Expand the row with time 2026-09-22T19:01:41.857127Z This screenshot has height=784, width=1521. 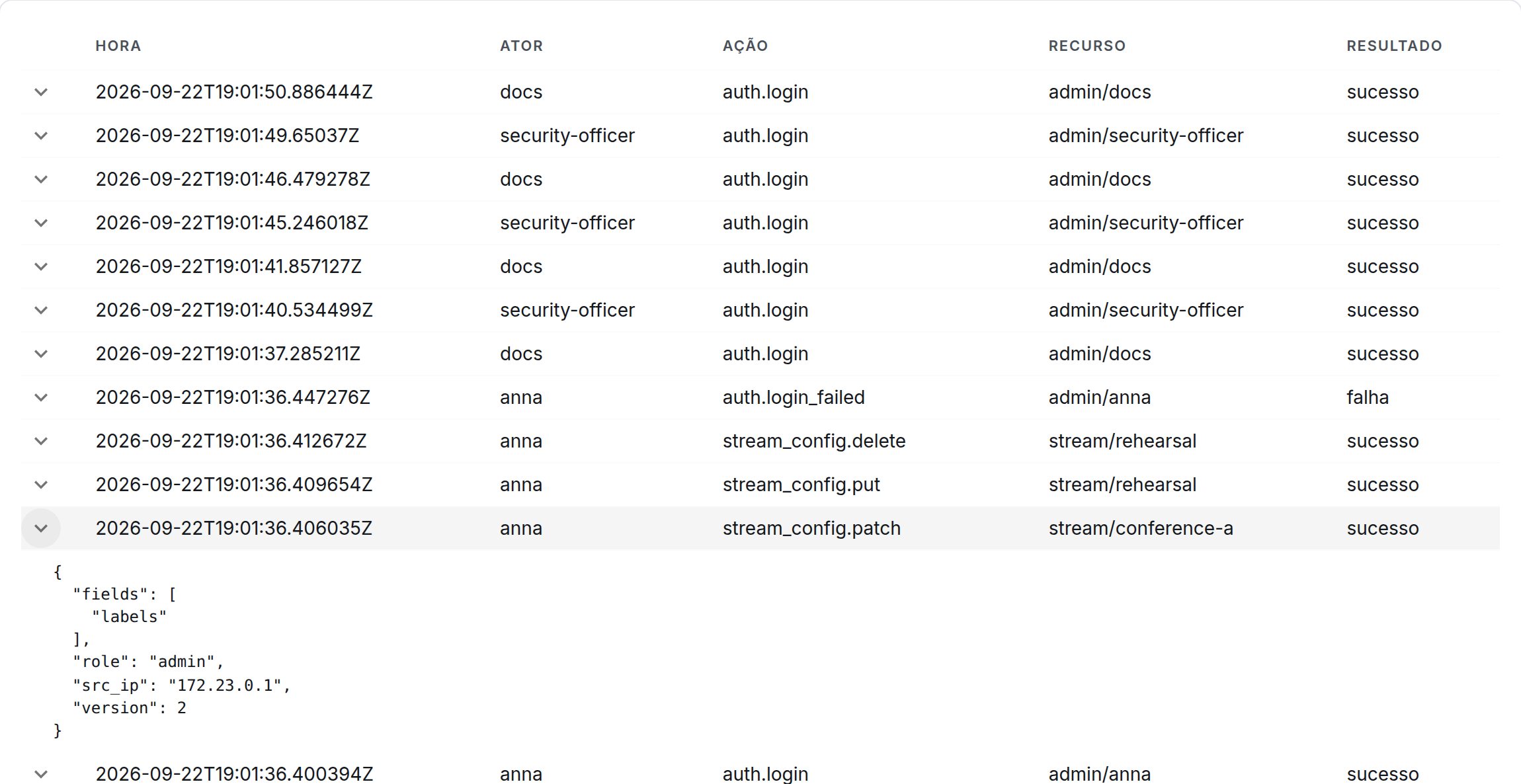pos(41,266)
